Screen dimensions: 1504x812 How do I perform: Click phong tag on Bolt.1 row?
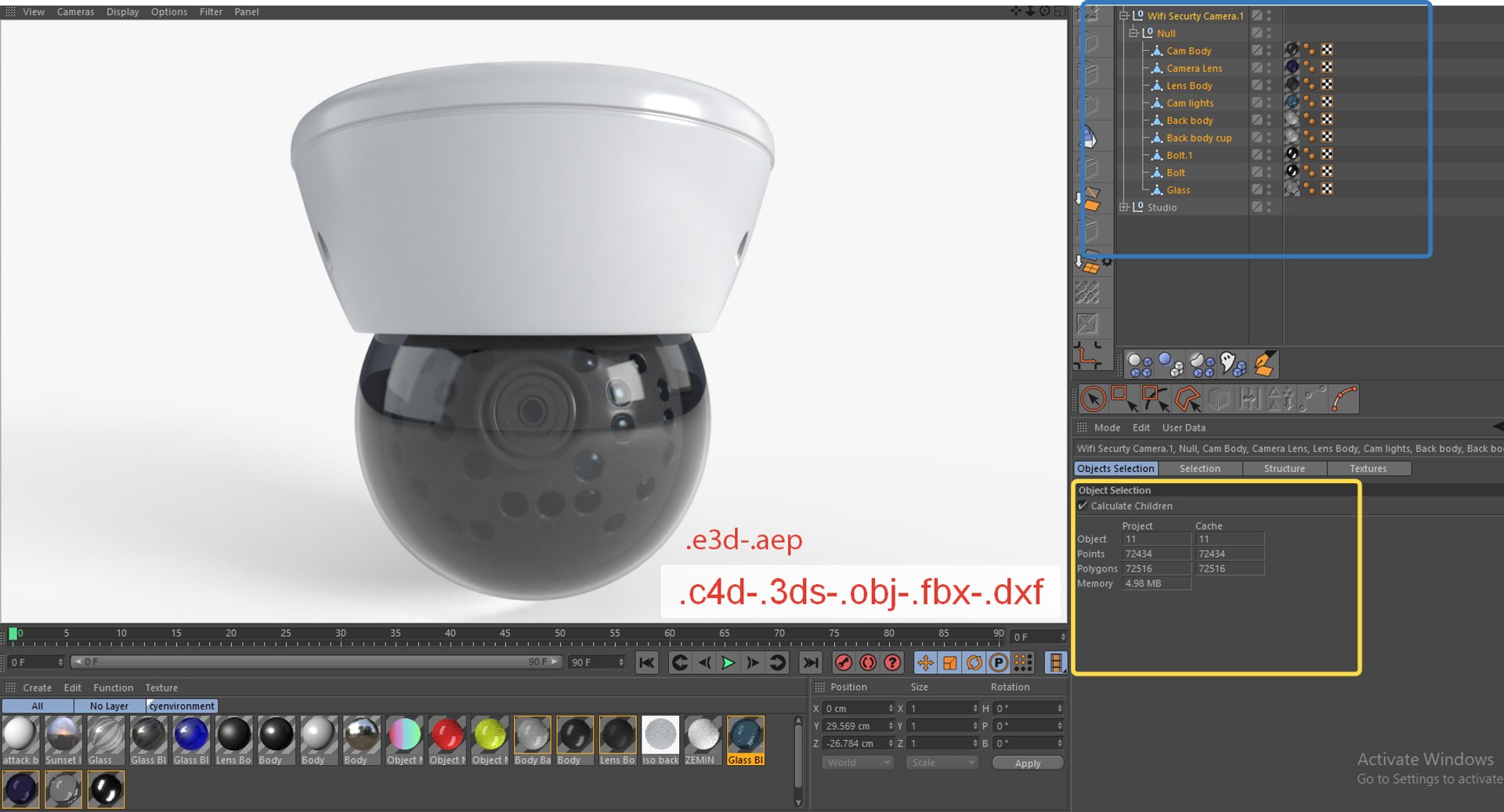1309,154
